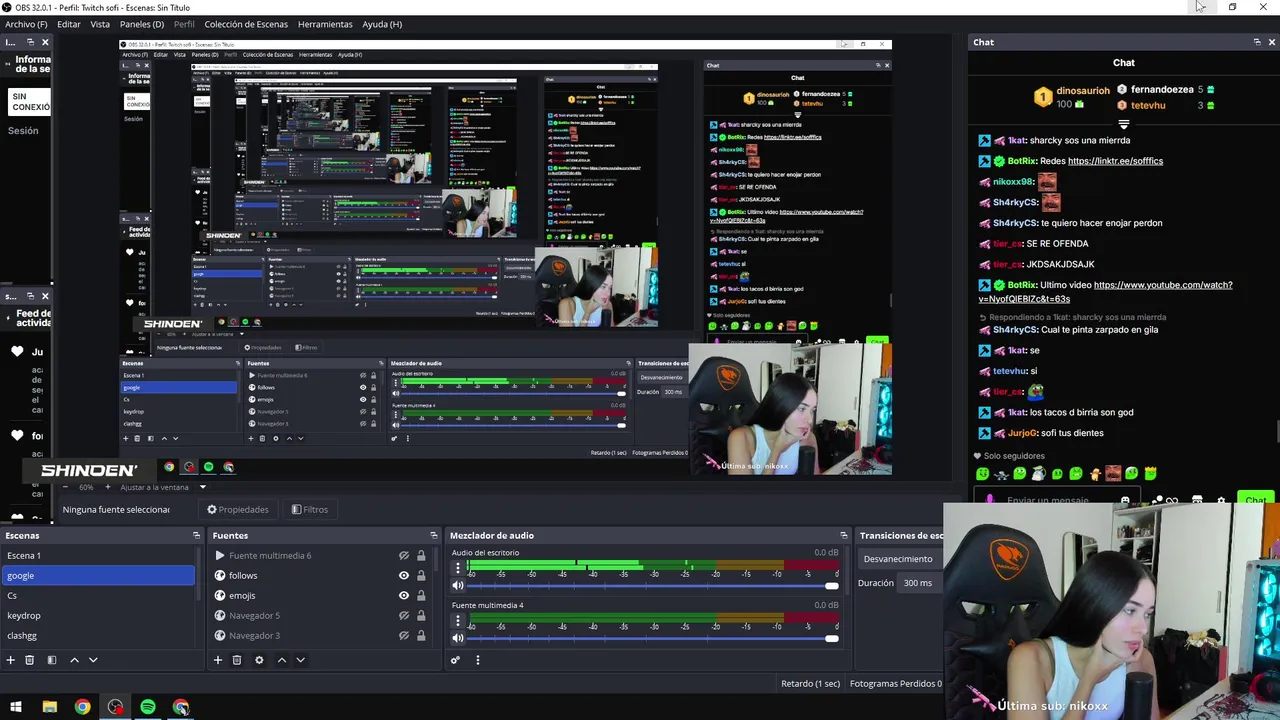Show the hidden Fuente multimedia 6 source
Viewport: 1280px width, 720px height.
click(404, 556)
